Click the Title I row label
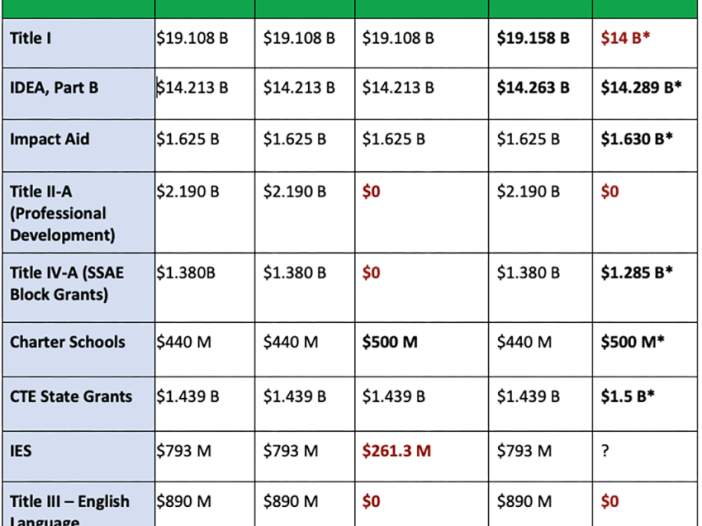 point(29,39)
